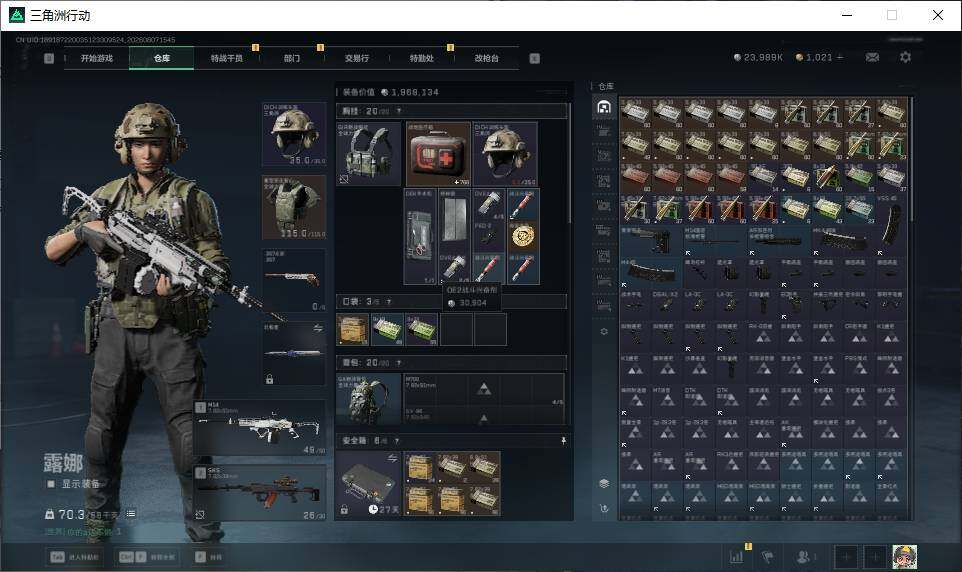The width and height of the screenshot is (962, 572).
Task: Select the VSS 45 magazine in warehouse
Action: click(x=890, y=224)
